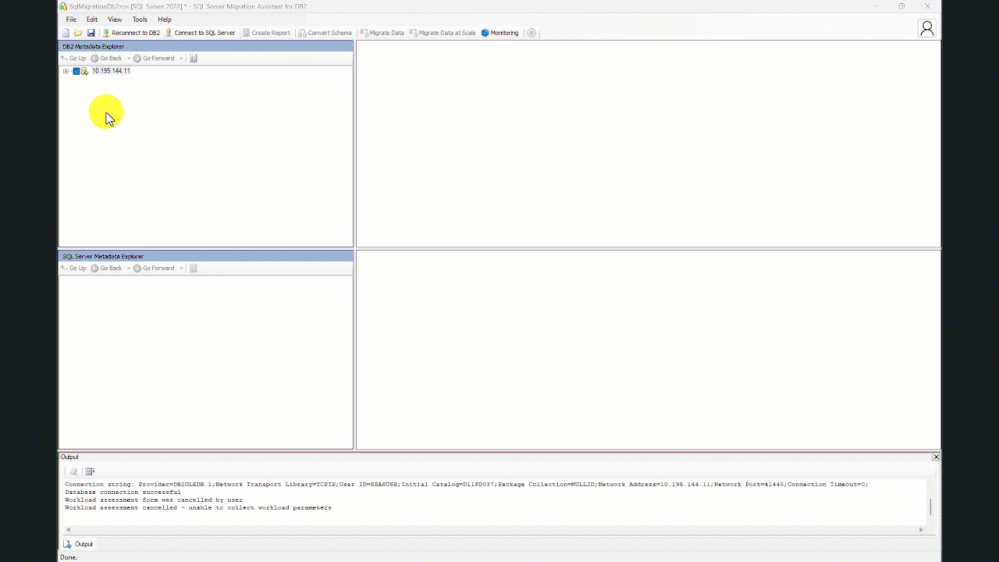
Task: Open the File menu
Action: [x=71, y=19]
